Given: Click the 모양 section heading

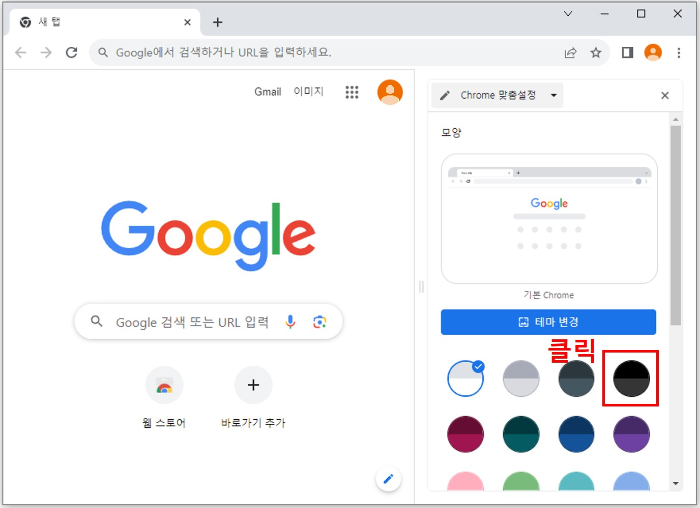Looking at the screenshot, I should pyautogui.click(x=451, y=133).
